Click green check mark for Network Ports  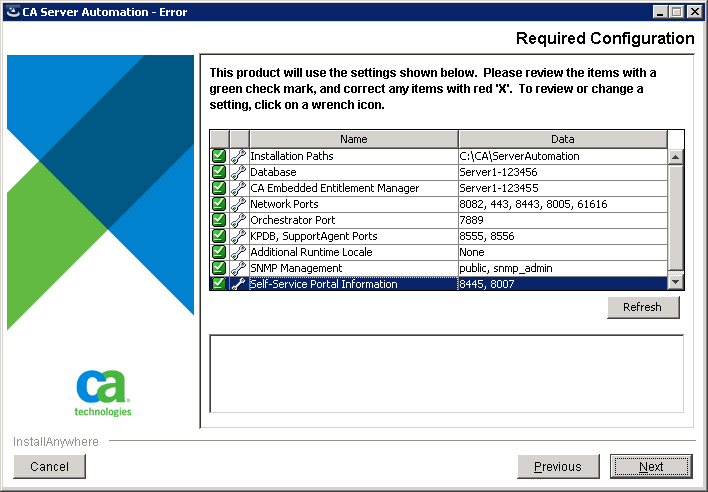219,204
